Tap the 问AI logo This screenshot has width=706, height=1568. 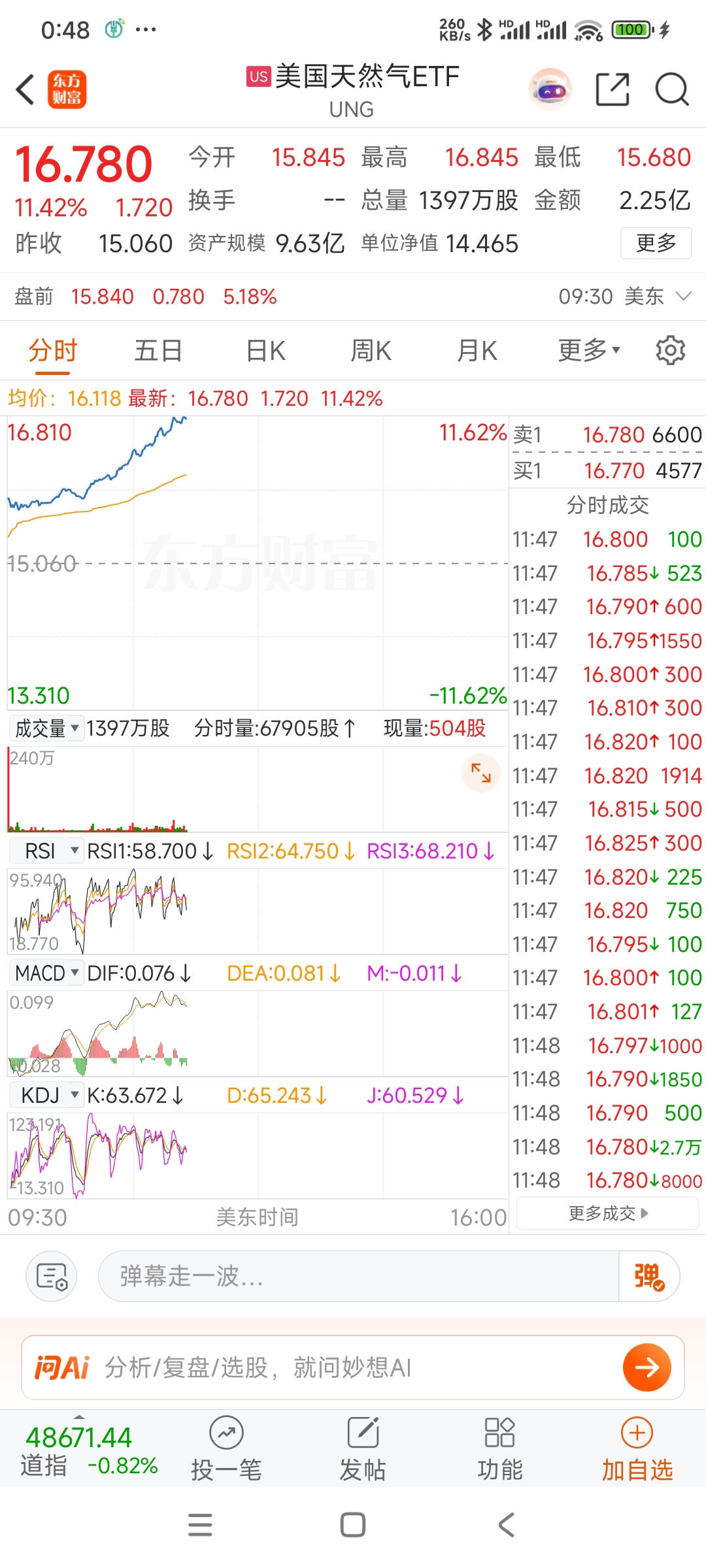tap(61, 1367)
